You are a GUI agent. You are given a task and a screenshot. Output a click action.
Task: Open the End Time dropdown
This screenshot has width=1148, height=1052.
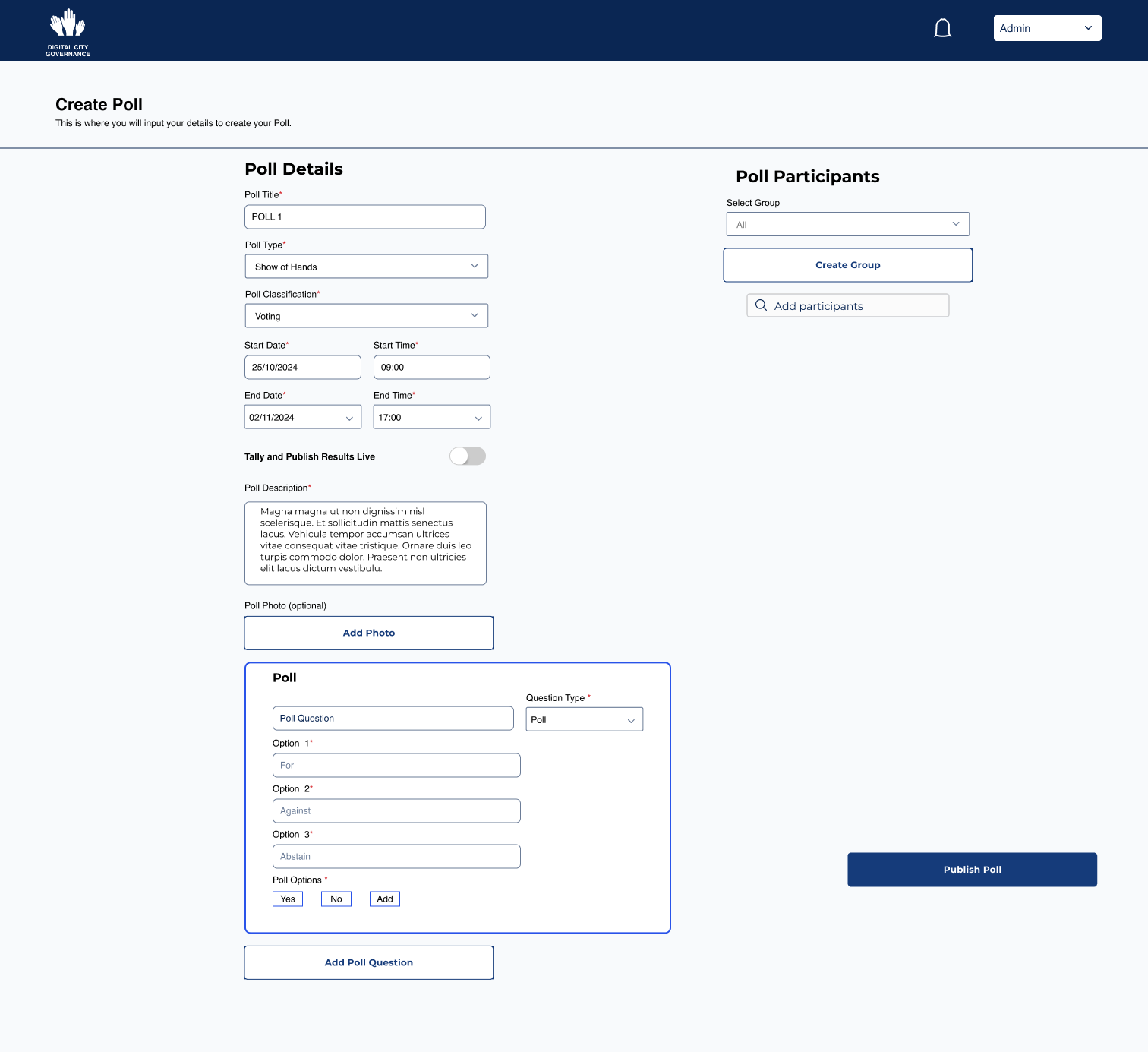[431, 417]
